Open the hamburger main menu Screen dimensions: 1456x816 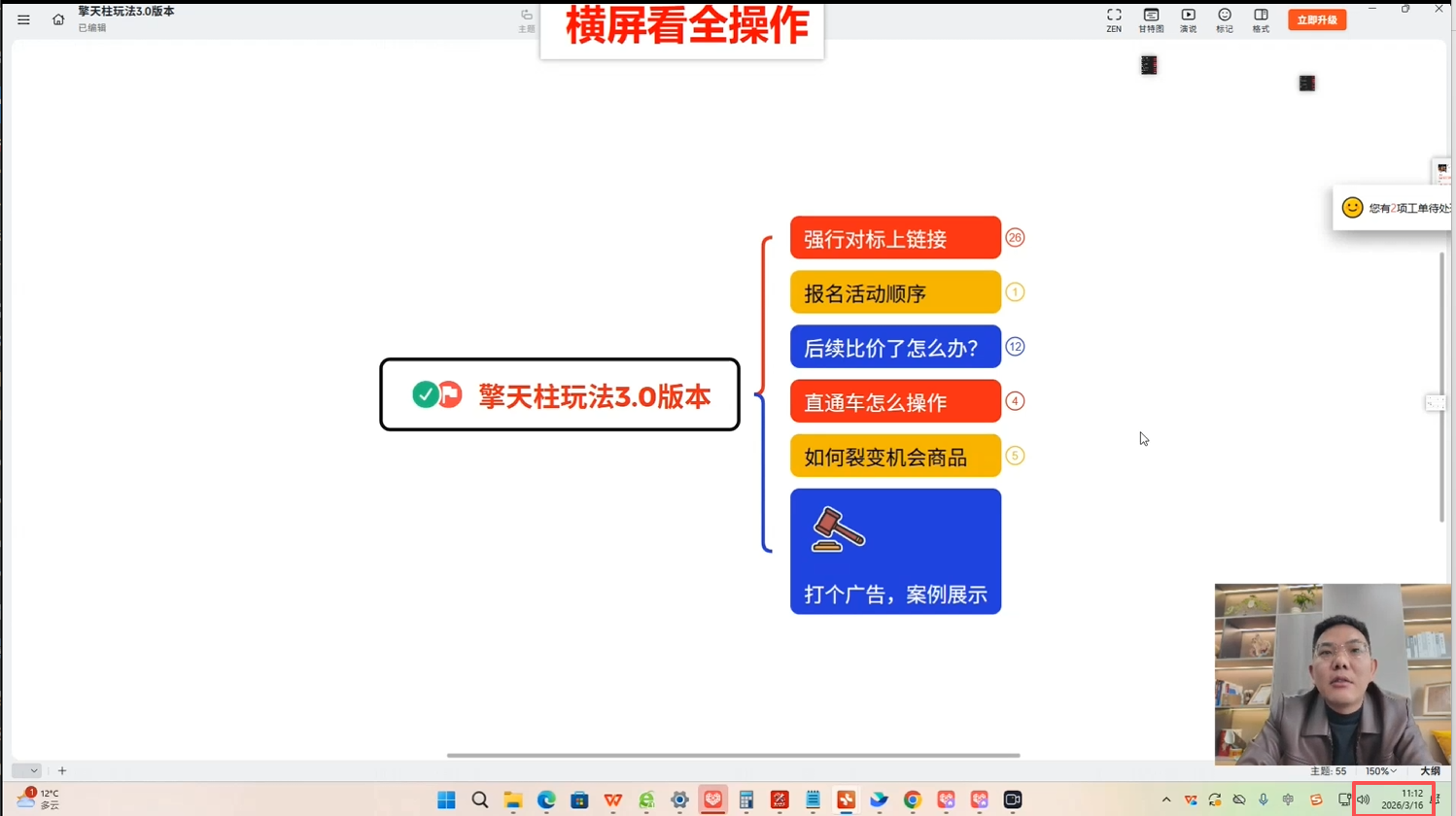[23, 19]
